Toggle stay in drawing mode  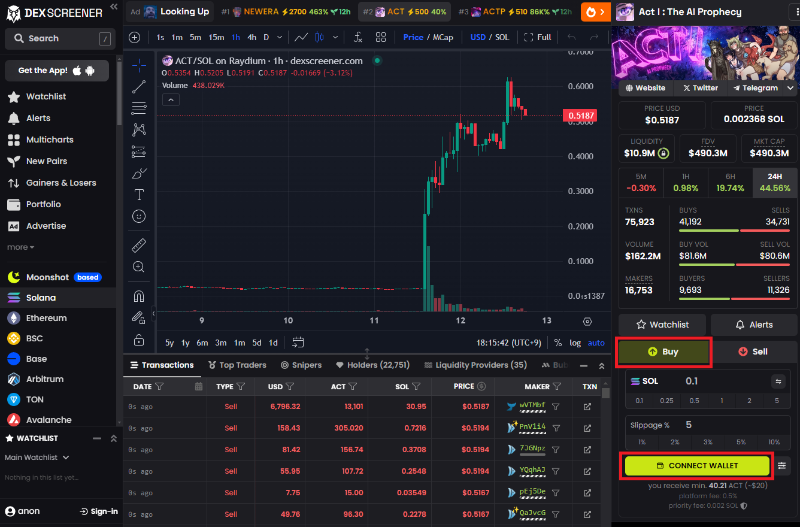click(x=139, y=318)
